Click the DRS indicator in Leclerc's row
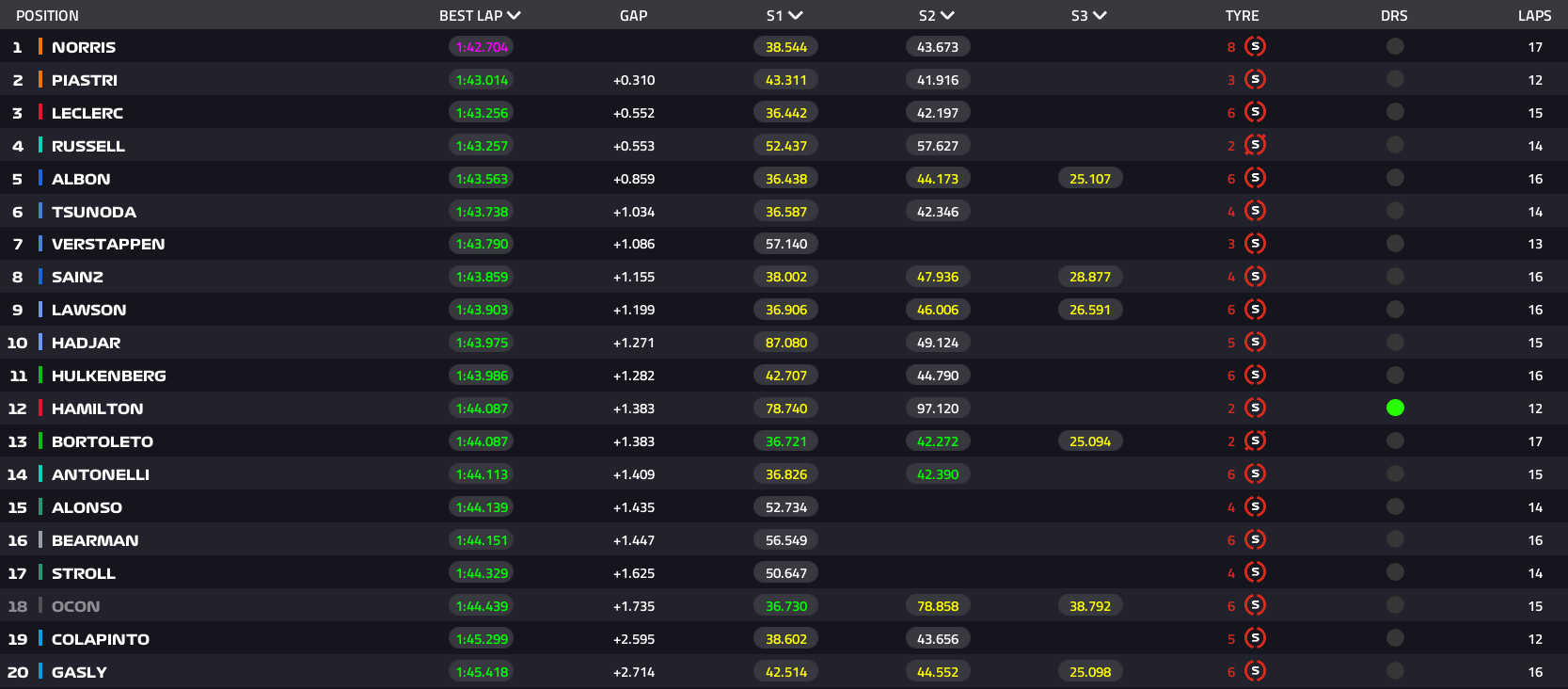 [x=1395, y=113]
